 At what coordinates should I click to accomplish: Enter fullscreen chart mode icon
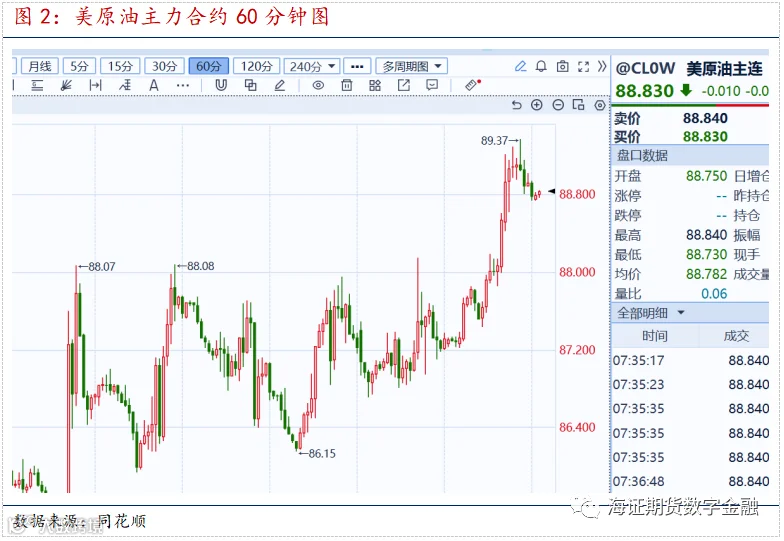[583, 66]
